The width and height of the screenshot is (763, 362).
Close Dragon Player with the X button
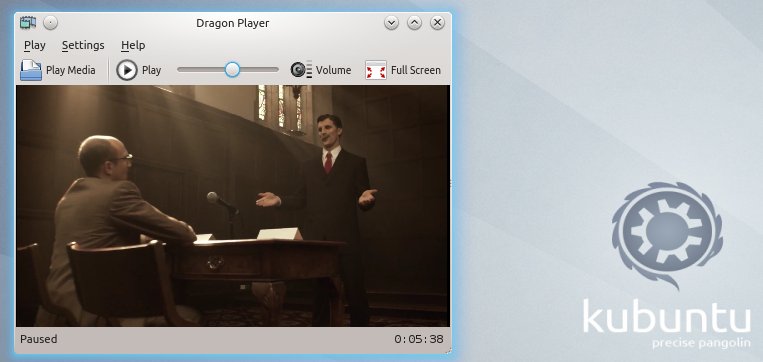pyautogui.click(x=437, y=23)
